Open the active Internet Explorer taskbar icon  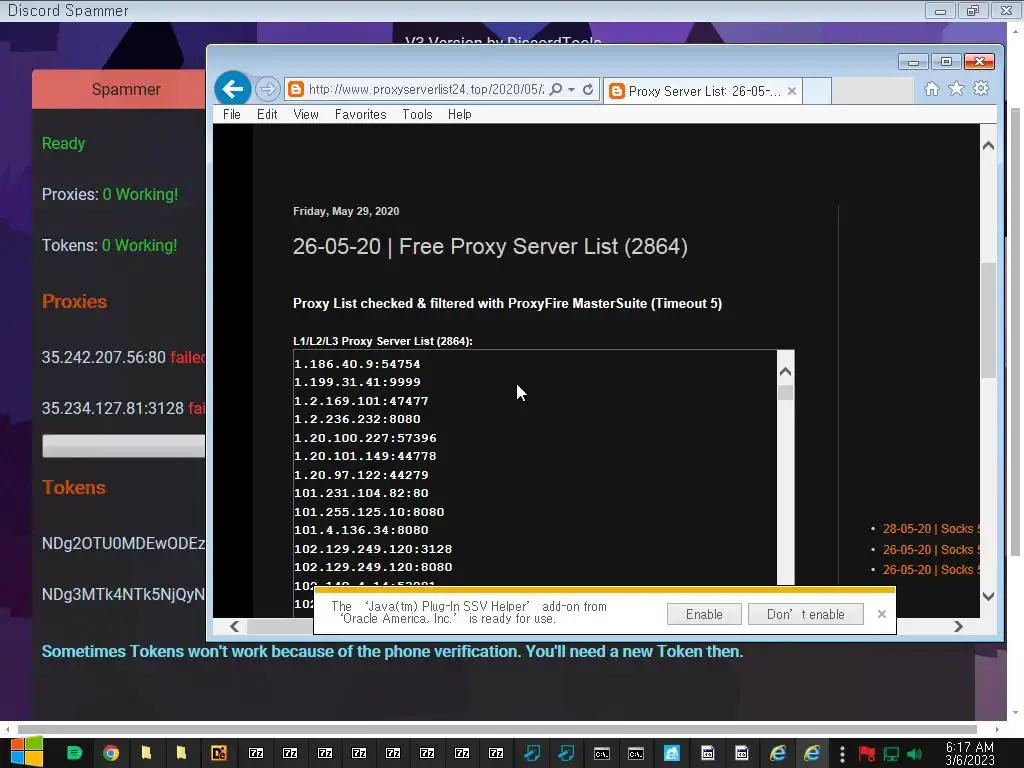812,753
